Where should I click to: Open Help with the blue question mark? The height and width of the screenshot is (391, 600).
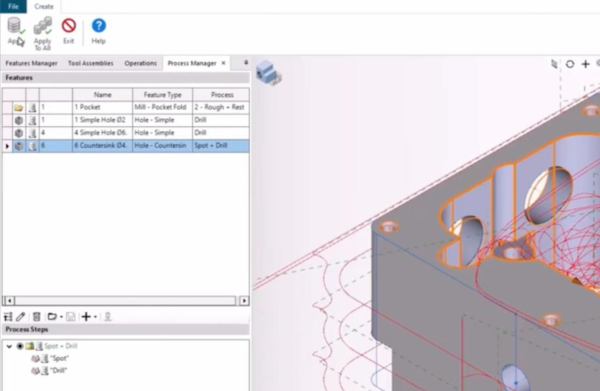99,26
